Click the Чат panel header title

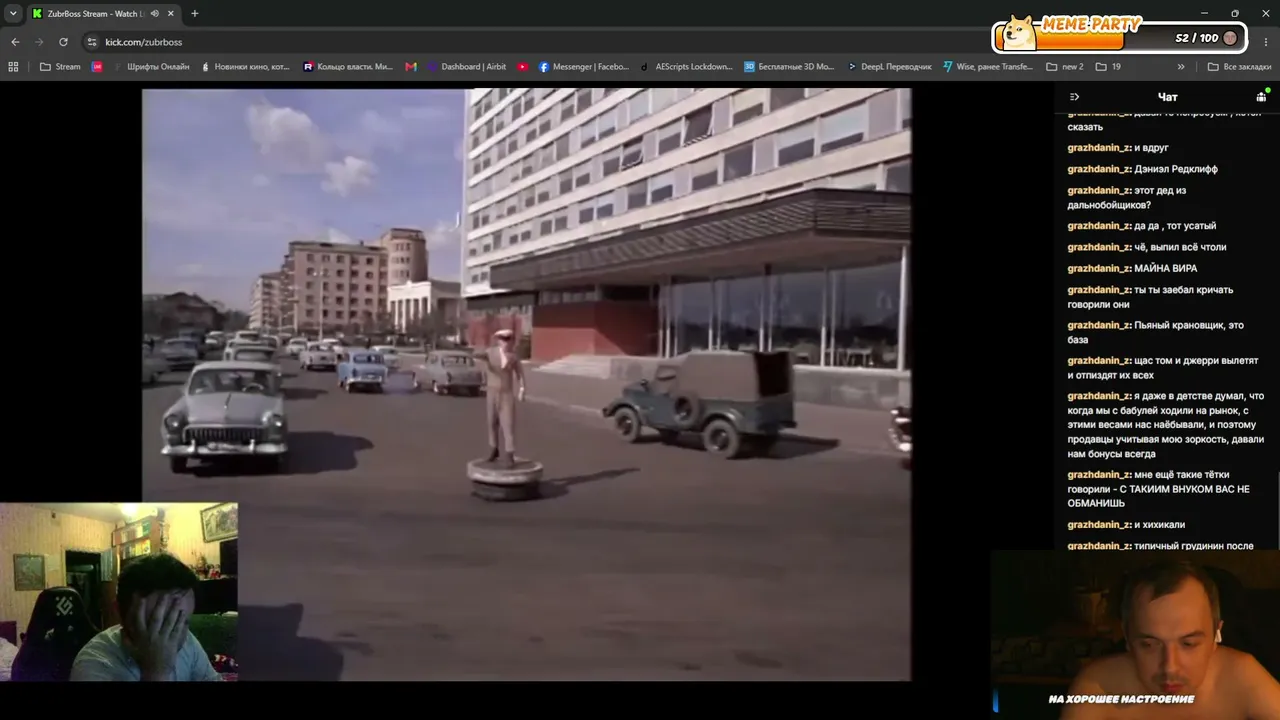click(1167, 97)
